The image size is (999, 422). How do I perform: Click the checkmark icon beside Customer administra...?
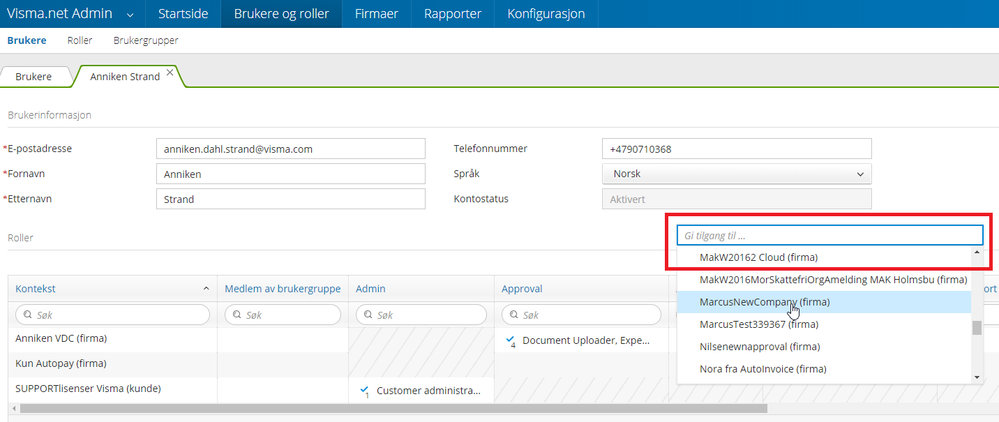(364, 391)
